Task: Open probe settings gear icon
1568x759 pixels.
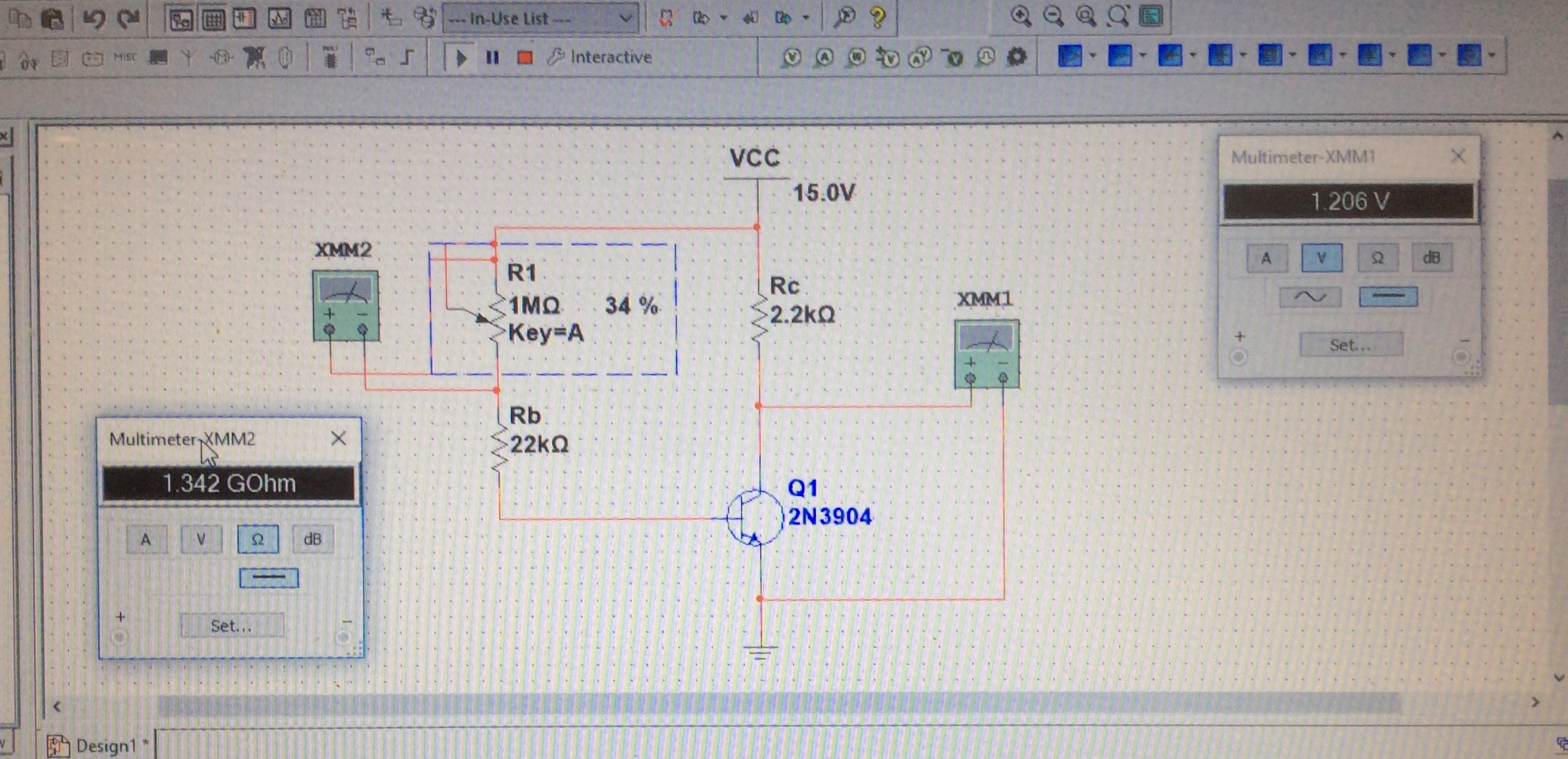Action: (1017, 57)
